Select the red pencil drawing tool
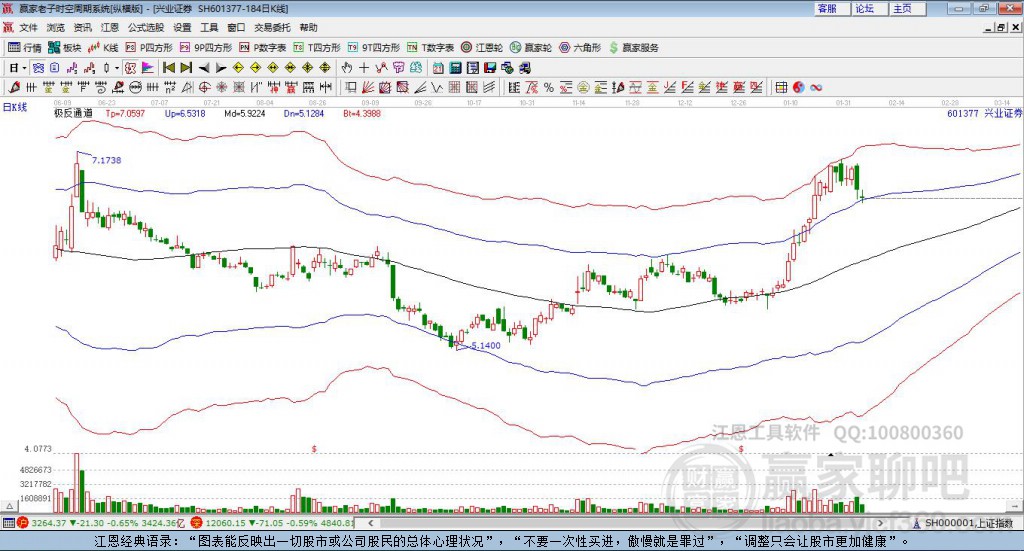The height and width of the screenshot is (551, 1024). tap(14, 87)
